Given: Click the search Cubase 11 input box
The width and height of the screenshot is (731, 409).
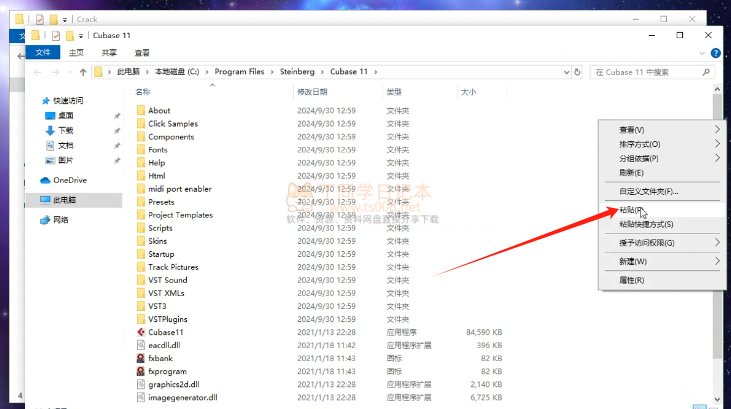Looking at the screenshot, I should coord(650,72).
